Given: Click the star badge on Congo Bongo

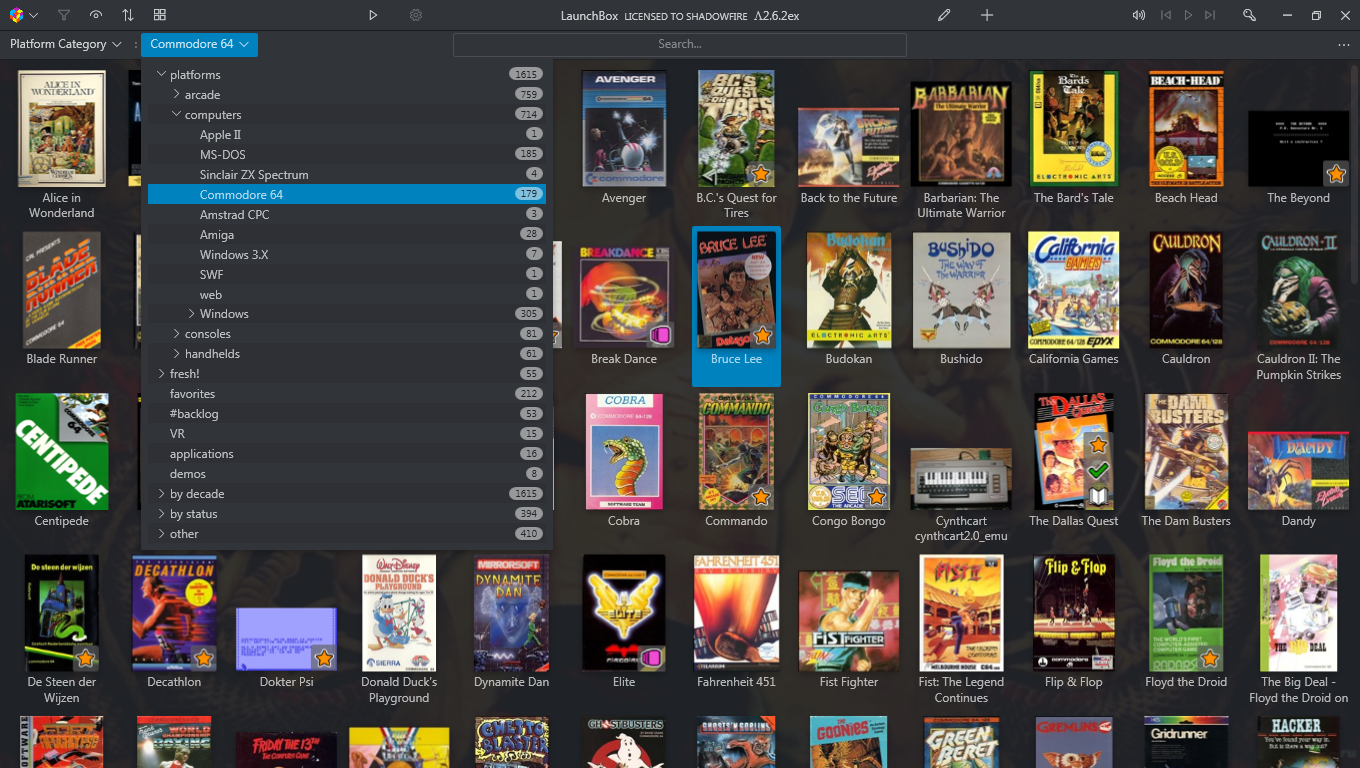Looking at the screenshot, I should 877,497.
